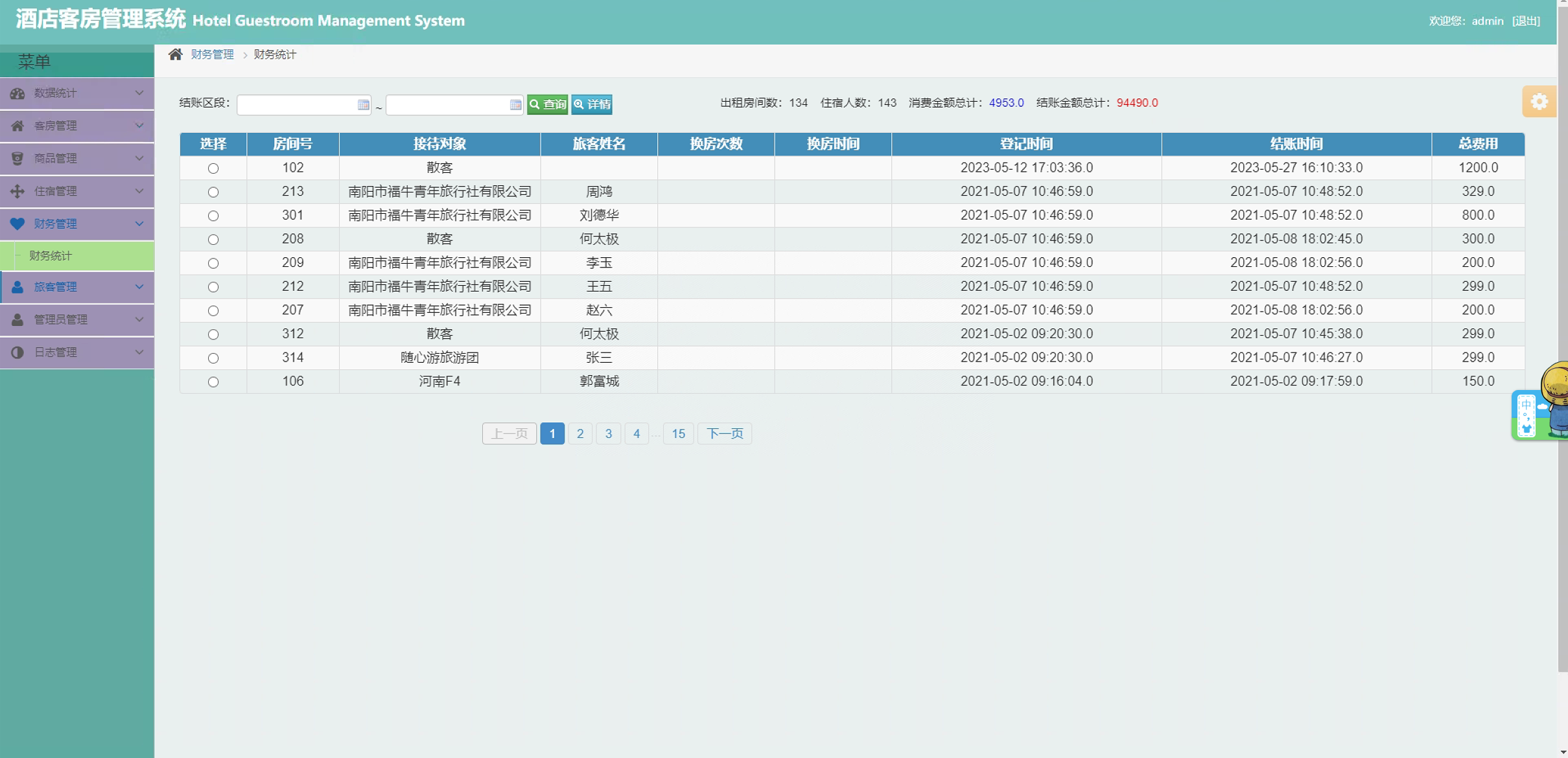Expand the 管理员管理 menu chevron
This screenshot has width=1568, height=758.
click(139, 319)
